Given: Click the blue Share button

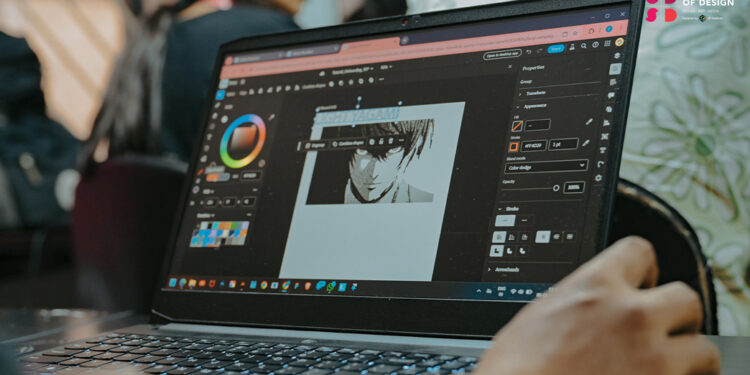Looking at the screenshot, I should [556, 49].
